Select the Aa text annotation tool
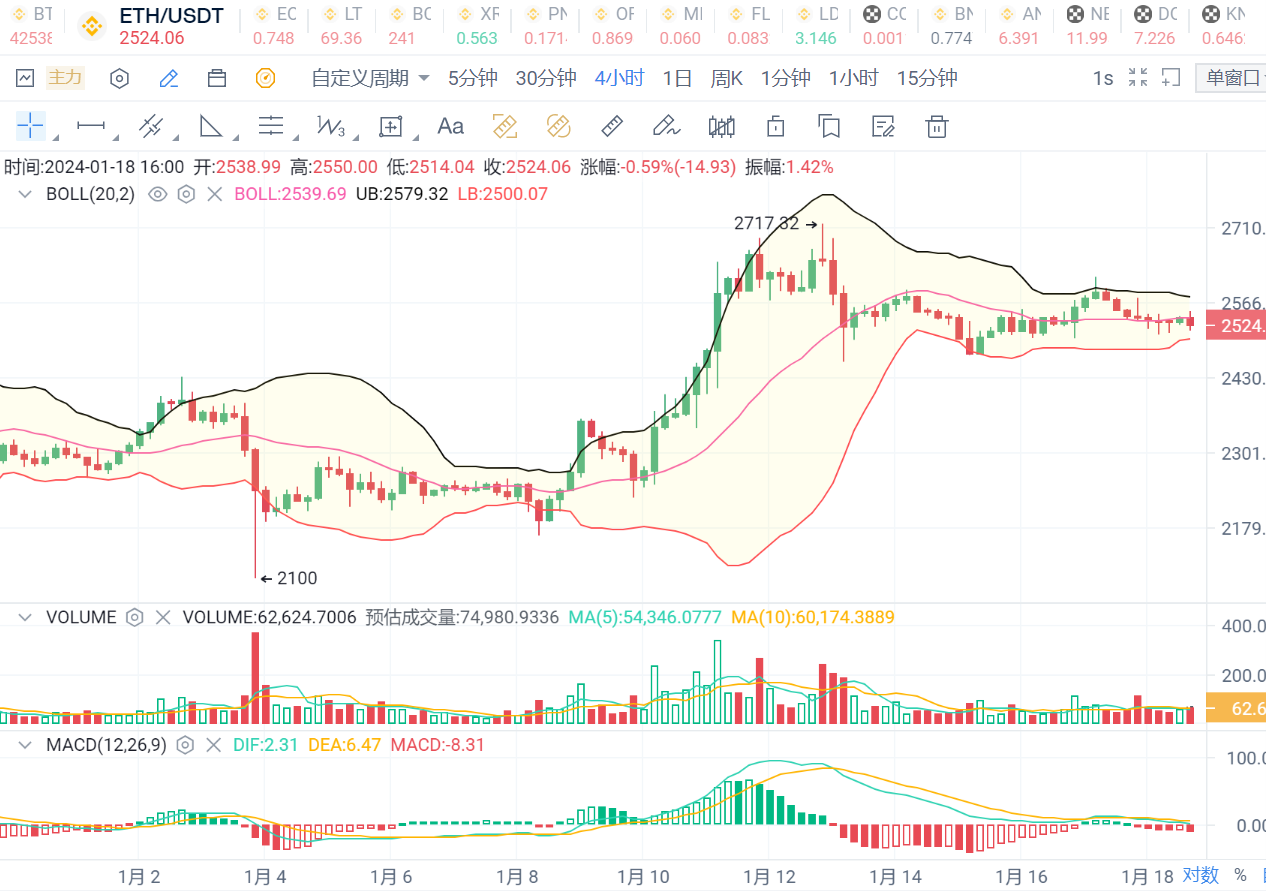Viewport: 1266px width, 891px height. (x=451, y=126)
